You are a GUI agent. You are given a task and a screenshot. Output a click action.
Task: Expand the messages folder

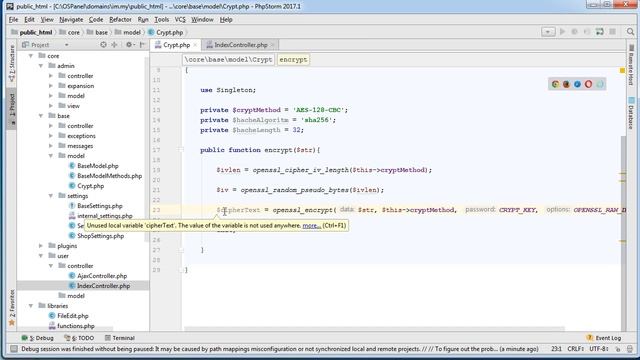(51, 146)
